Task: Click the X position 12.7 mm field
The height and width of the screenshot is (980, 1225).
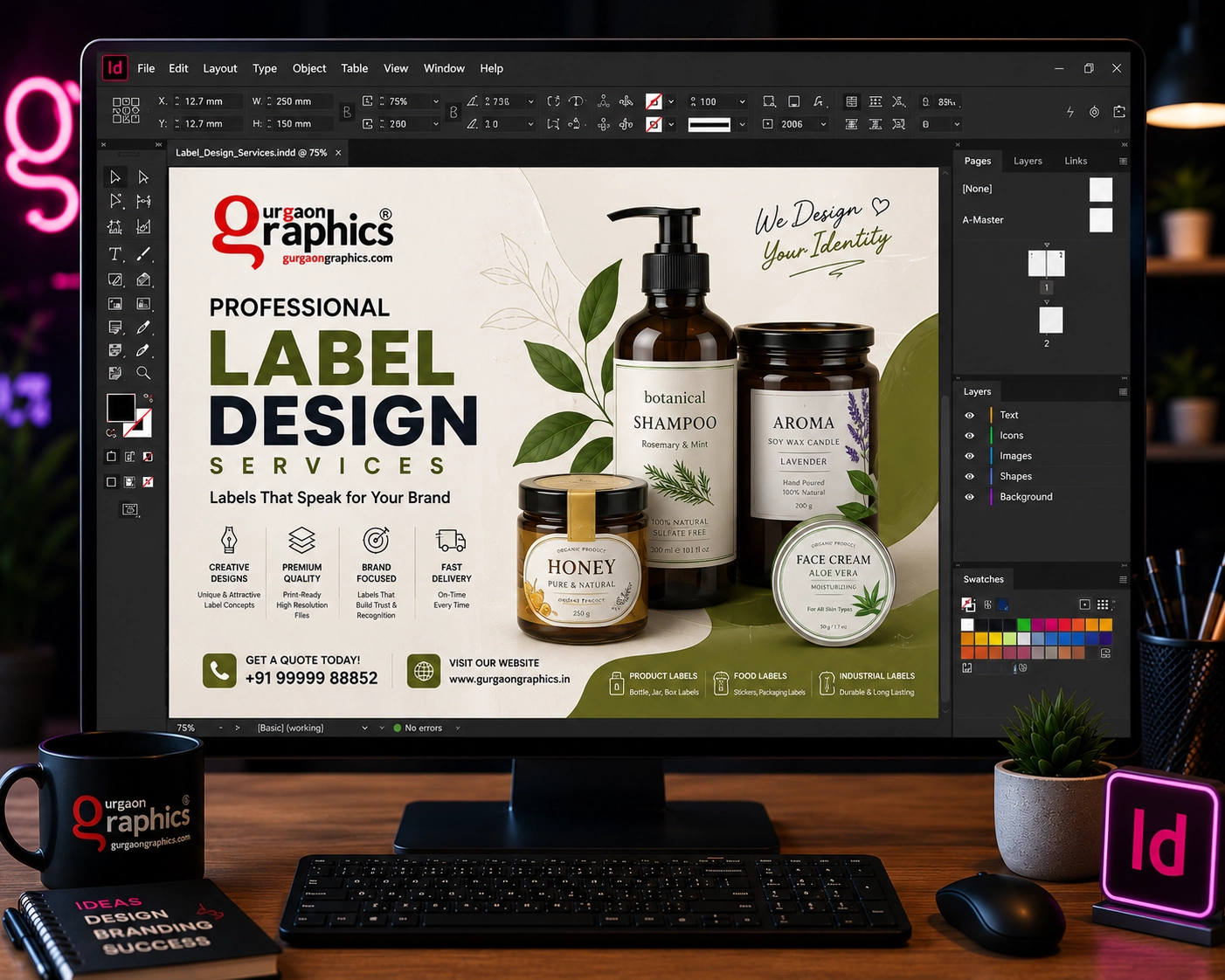Action: [207, 101]
